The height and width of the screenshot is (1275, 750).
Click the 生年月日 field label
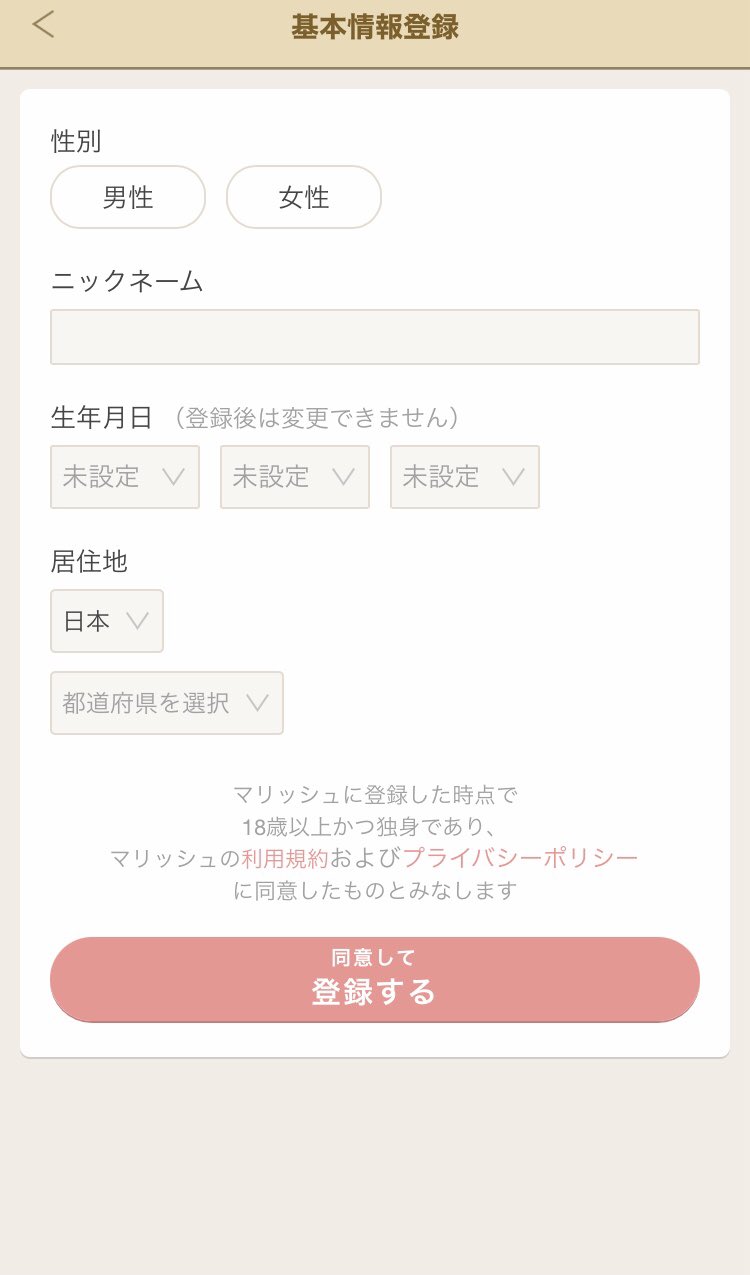click(x=101, y=417)
